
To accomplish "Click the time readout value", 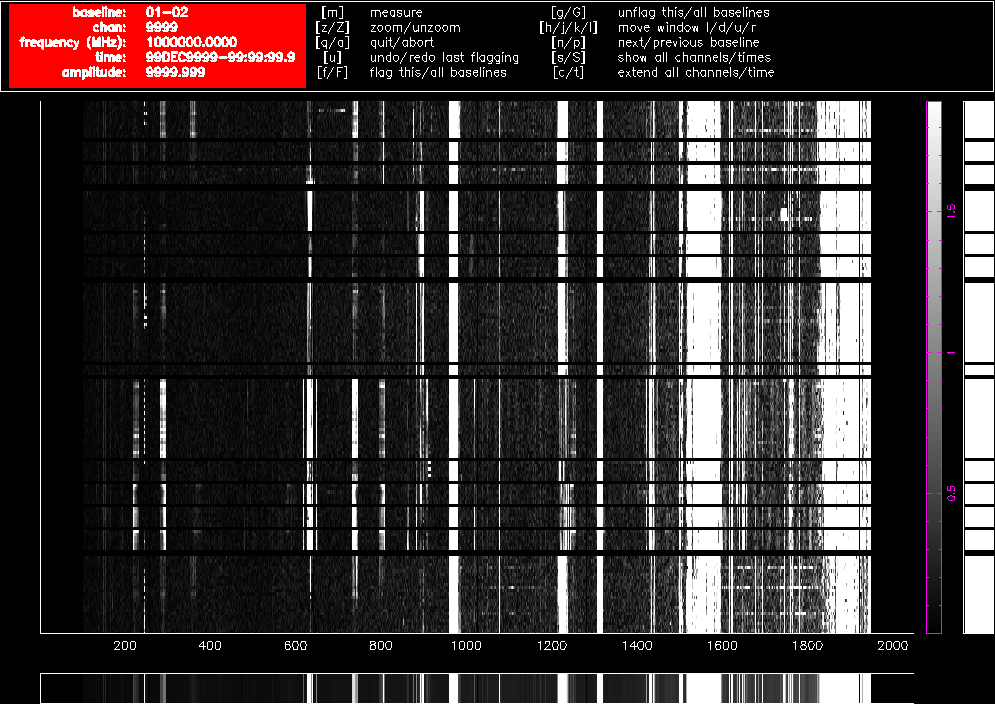I will [220, 57].
